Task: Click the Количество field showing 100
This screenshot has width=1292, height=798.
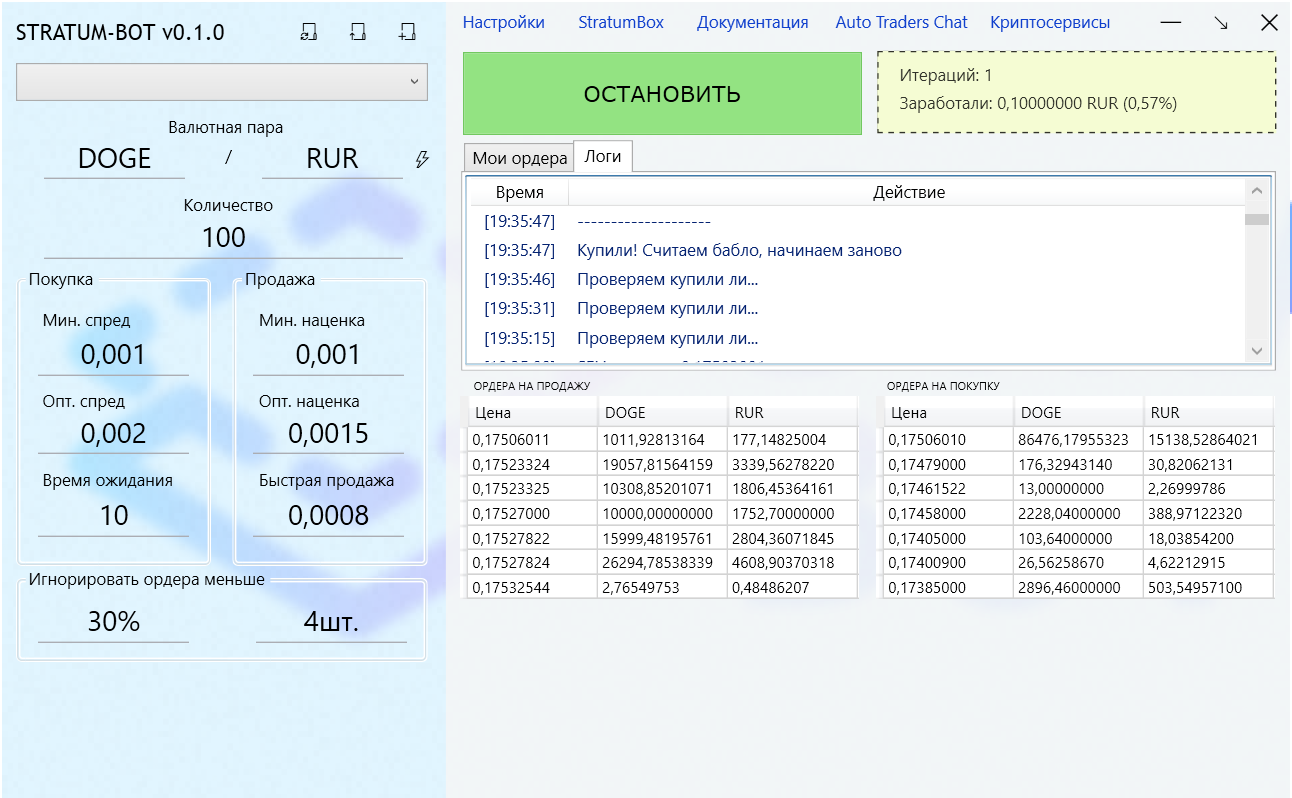Action: (224, 237)
